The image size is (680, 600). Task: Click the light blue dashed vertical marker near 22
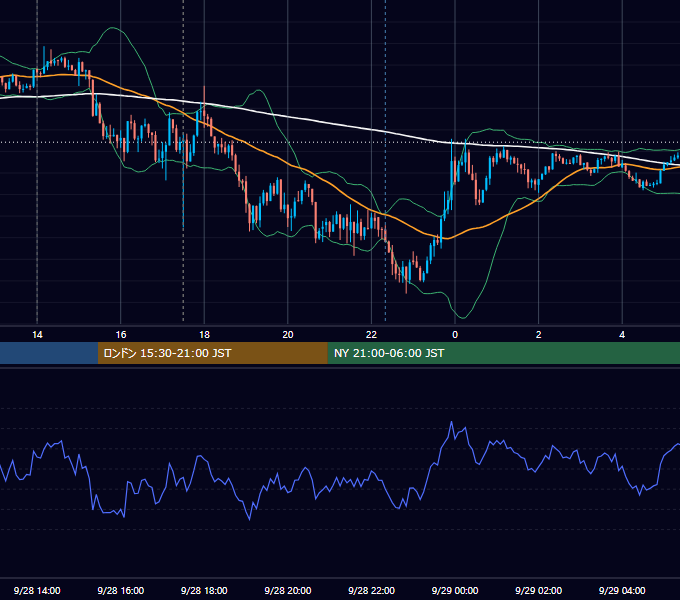click(386, 161)
